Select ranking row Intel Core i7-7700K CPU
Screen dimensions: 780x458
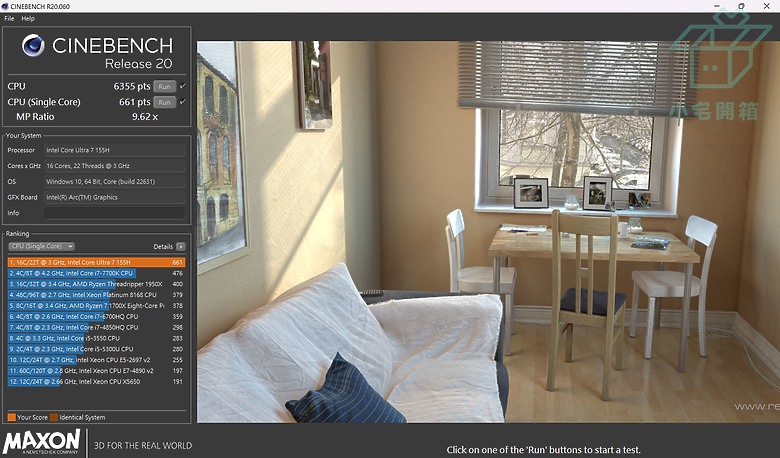pyautogui.click(x=97, y=273)
